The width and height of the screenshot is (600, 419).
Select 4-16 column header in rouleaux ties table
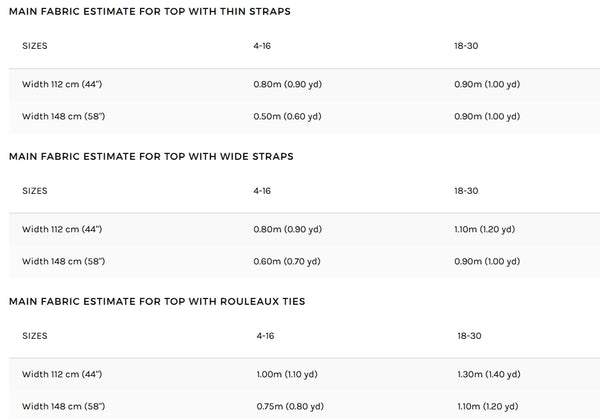click(267, 335)
